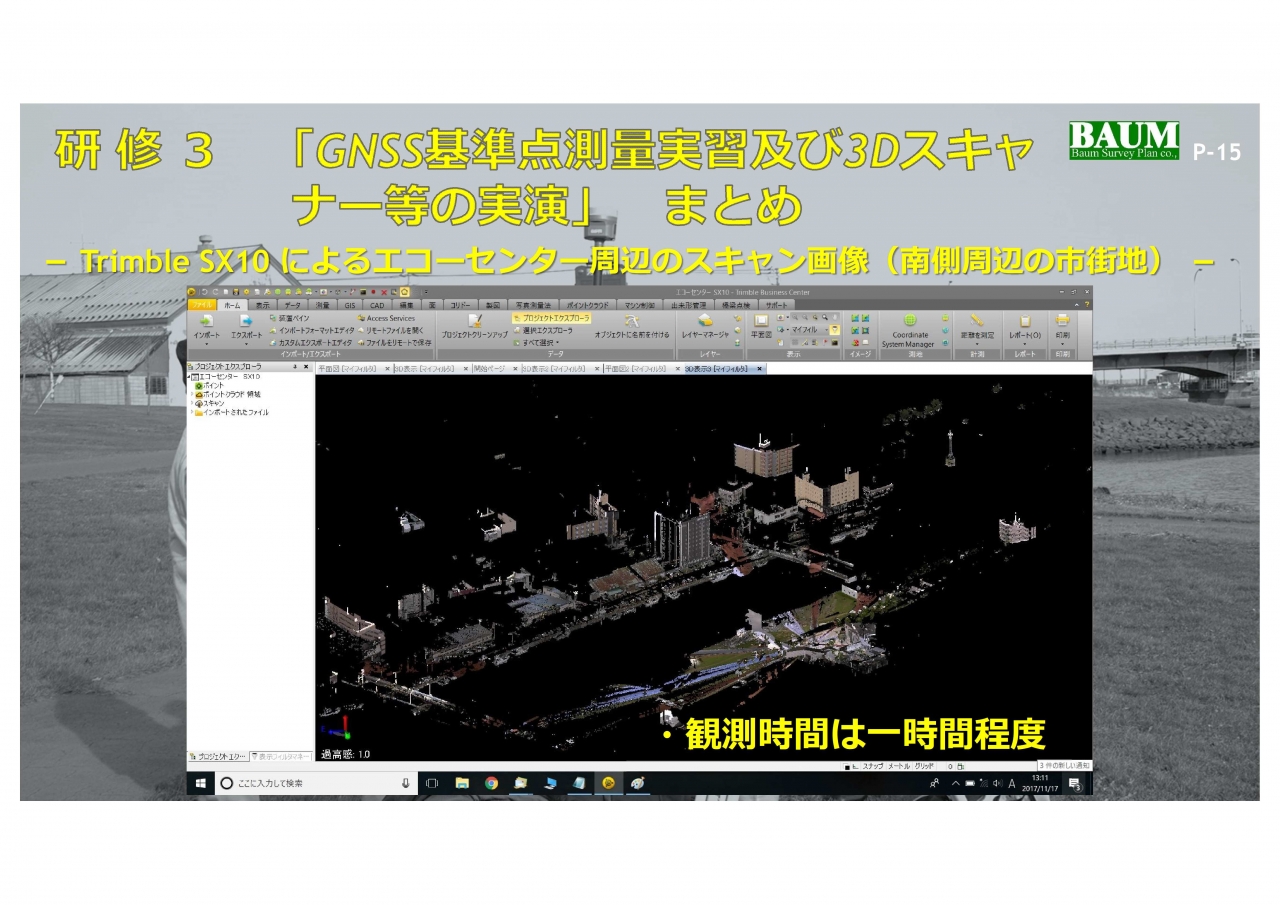Click Open Remote File (リモートファイルを開く)
The width and height of the screenshot is (1280, 905).
coord(391,330)
